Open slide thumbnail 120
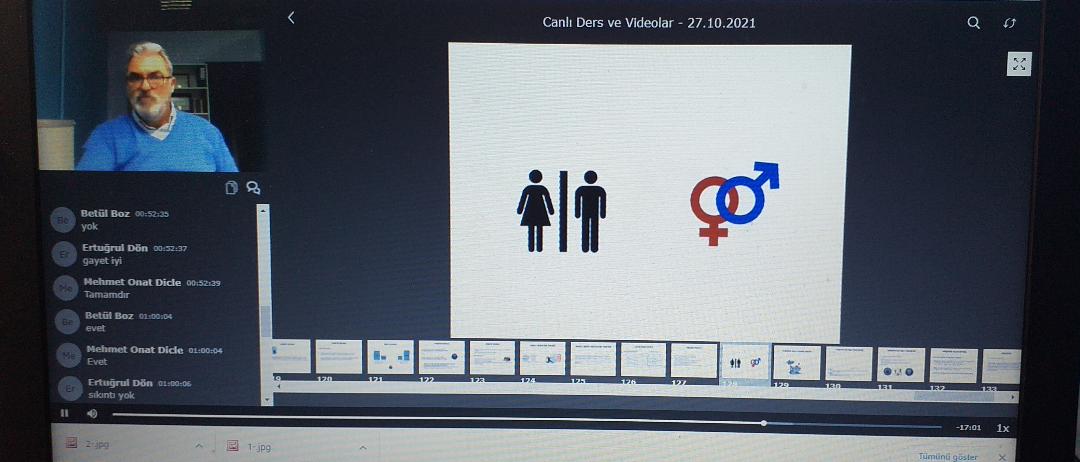The height and width of the screenshot is (462, 1080). pos(339,357)
